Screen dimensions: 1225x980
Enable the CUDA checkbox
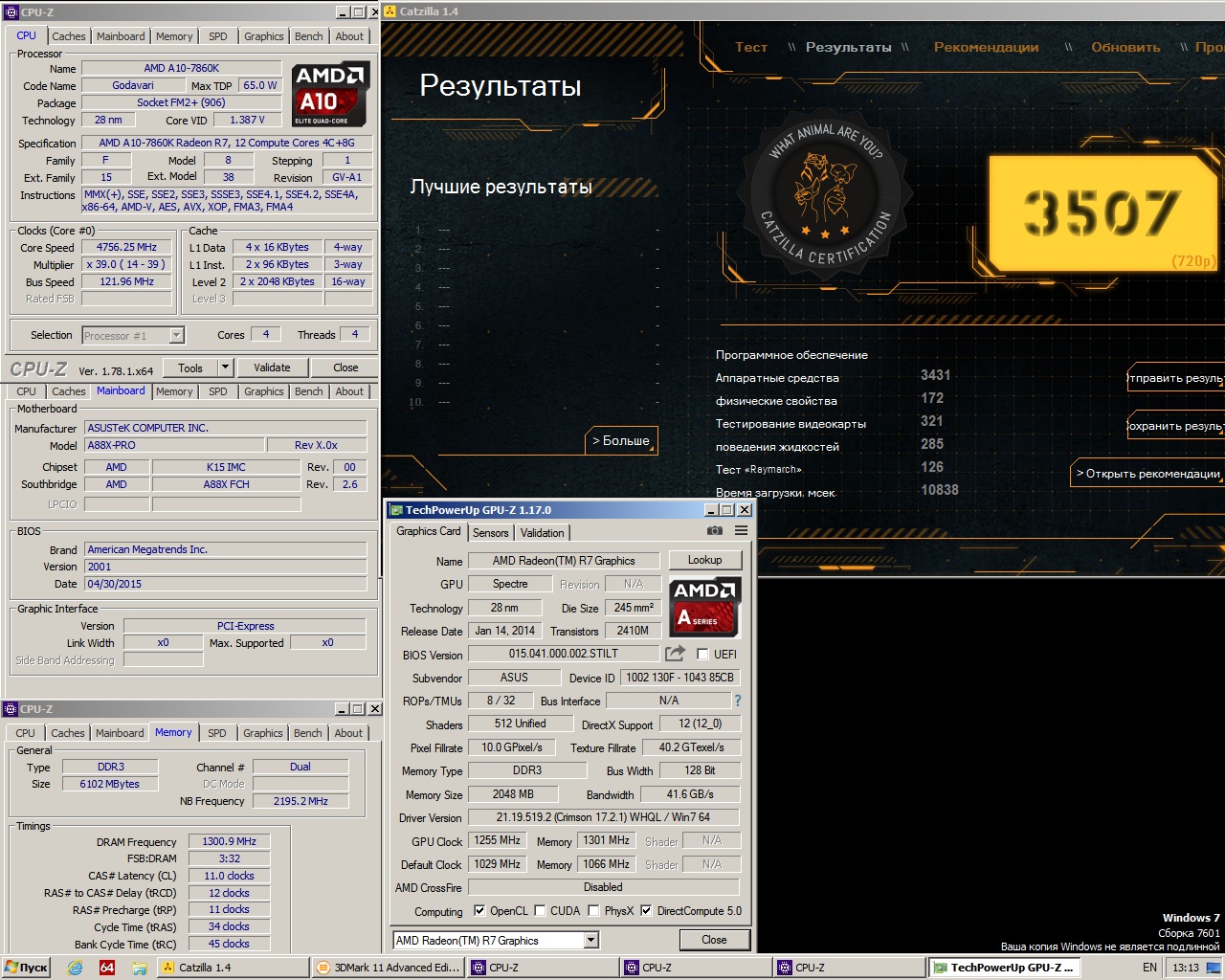click(x=540, y=910)
